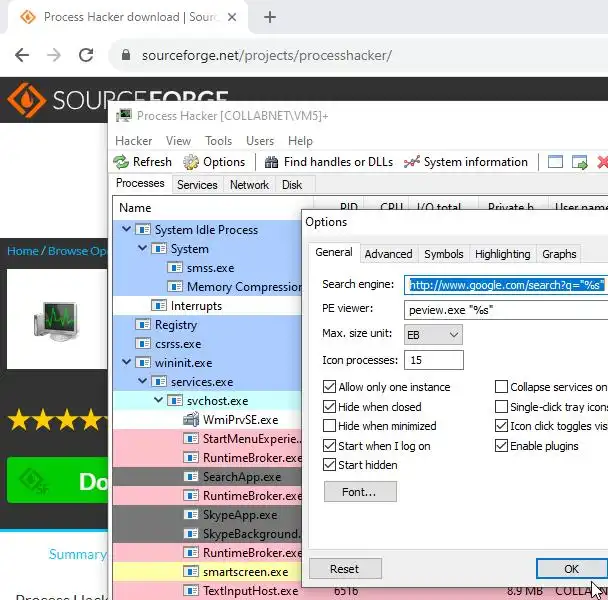The height and width of the screenshot is (600, 608).
Task: Click the csrss.exe process icon
Action: [143, 344]
